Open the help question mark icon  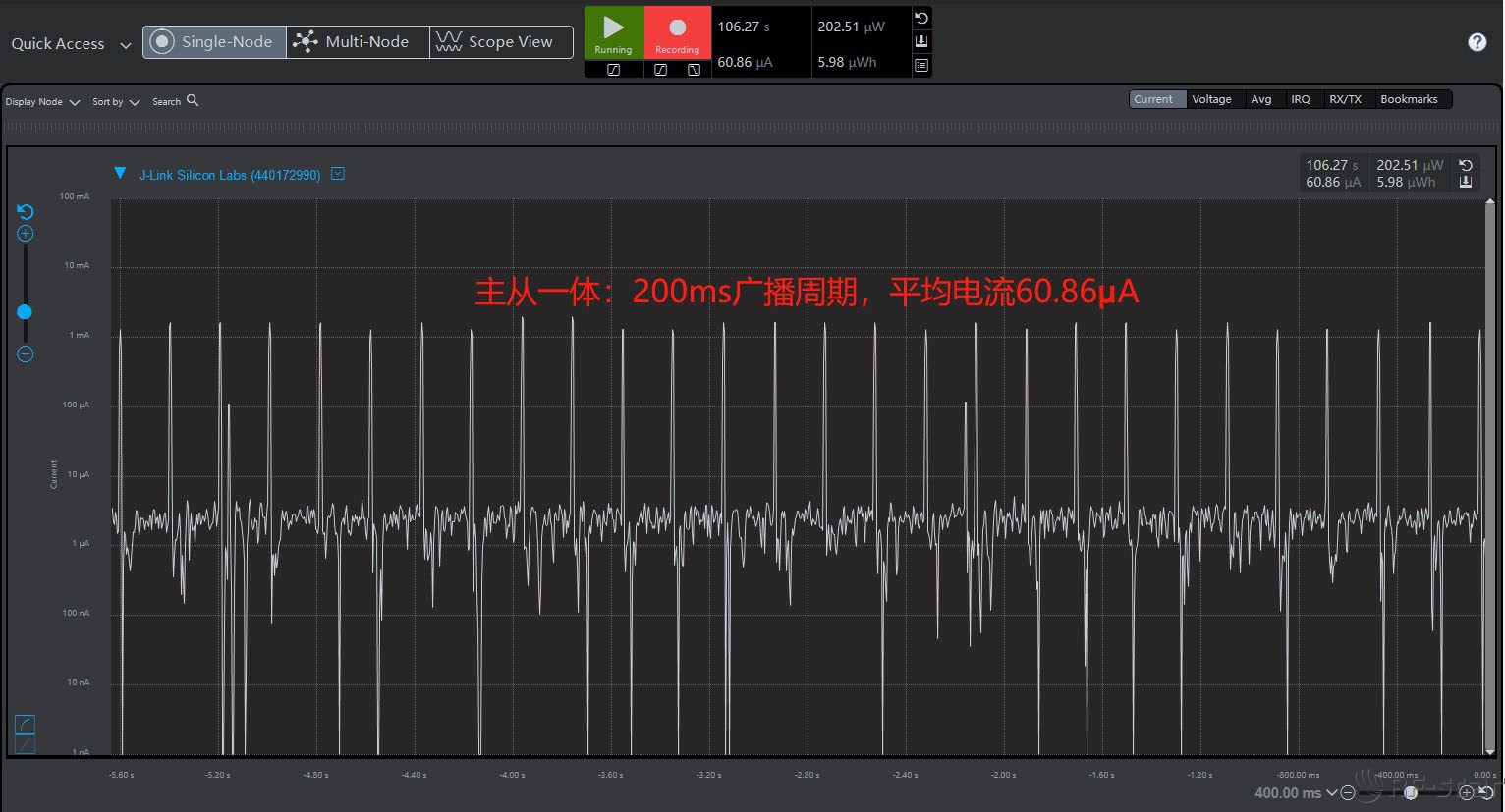pyautogui.click(x=1477, y=42)
